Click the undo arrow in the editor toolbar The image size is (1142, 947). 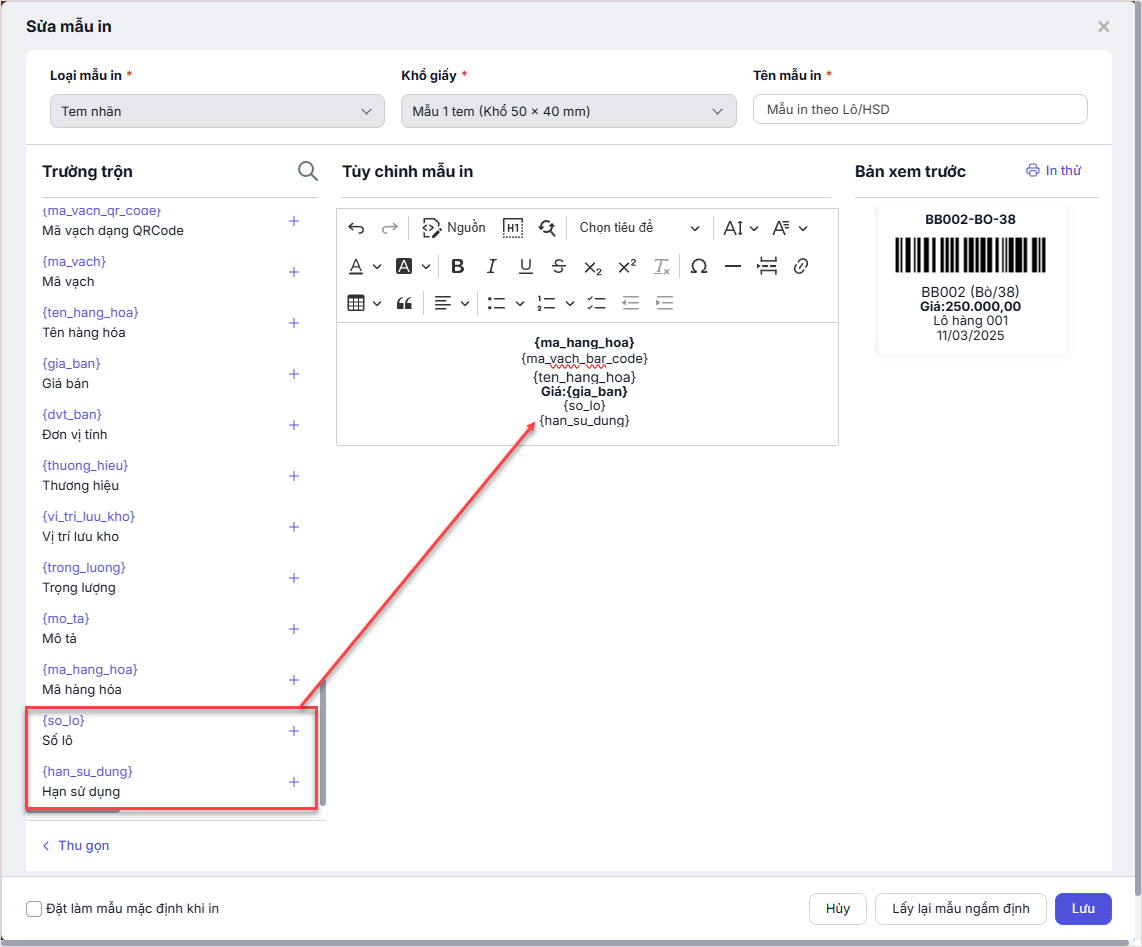(356, 228)
